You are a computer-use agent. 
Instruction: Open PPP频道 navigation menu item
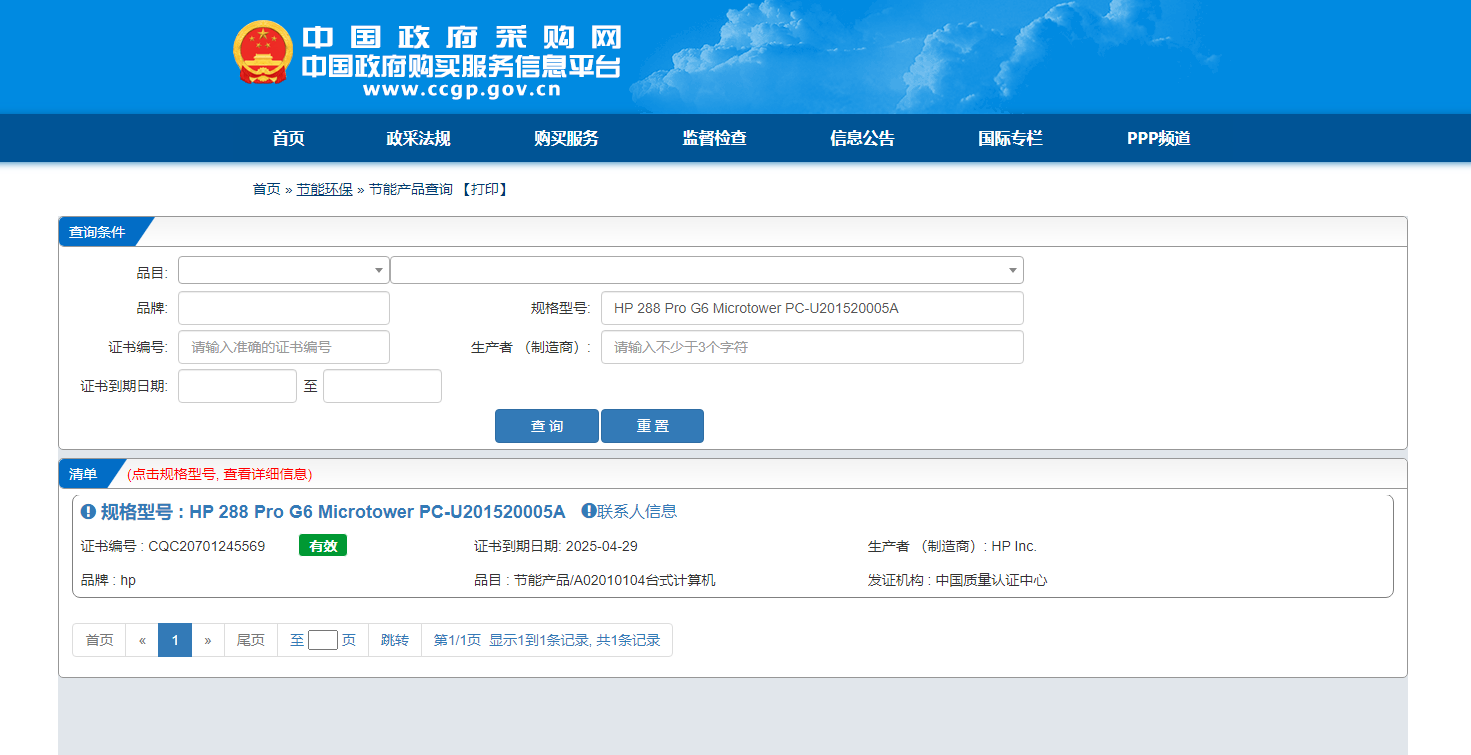(x=1158, y=138)
